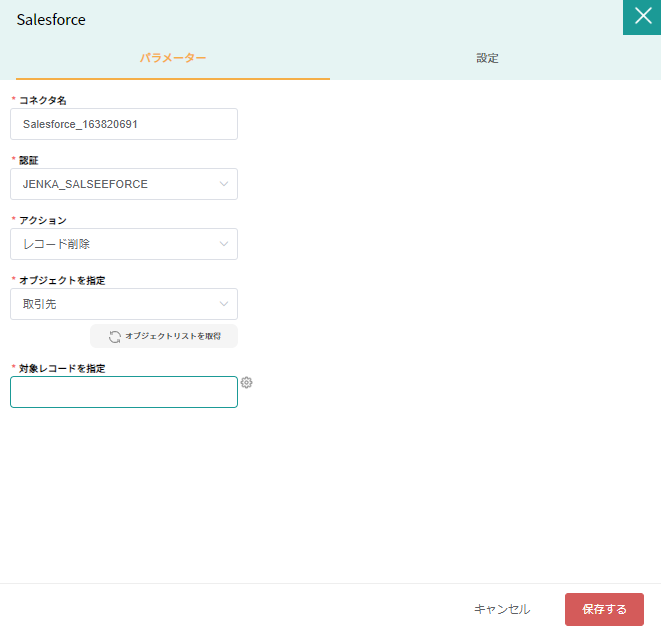This screenshot has height=631, width=661.
Task: Click the アクション label
Action: point(43,220)
